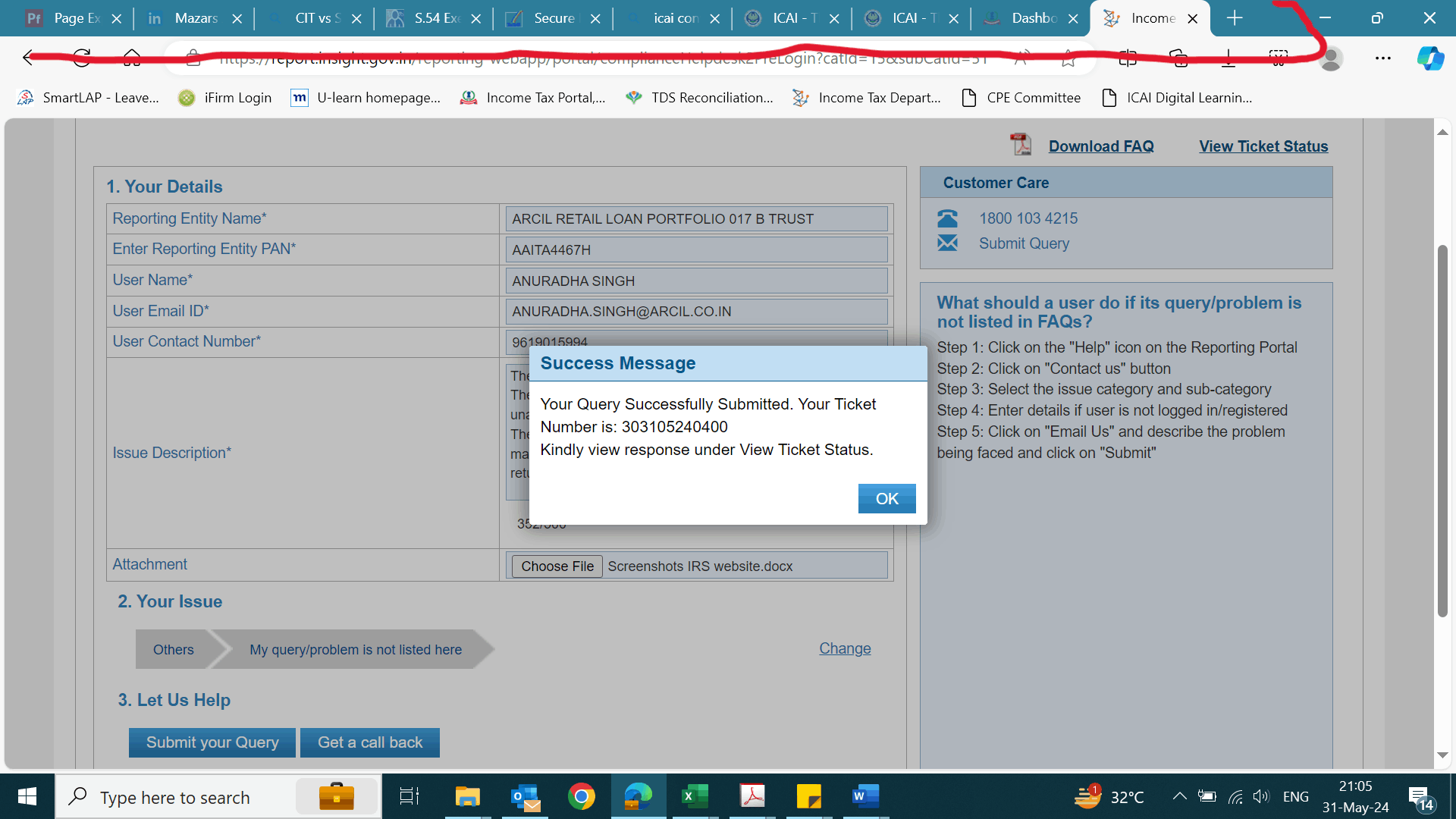Viewport: 1456px width, 819px height.
Task: Open Excel from the taskbar
Action: [695, 796]
